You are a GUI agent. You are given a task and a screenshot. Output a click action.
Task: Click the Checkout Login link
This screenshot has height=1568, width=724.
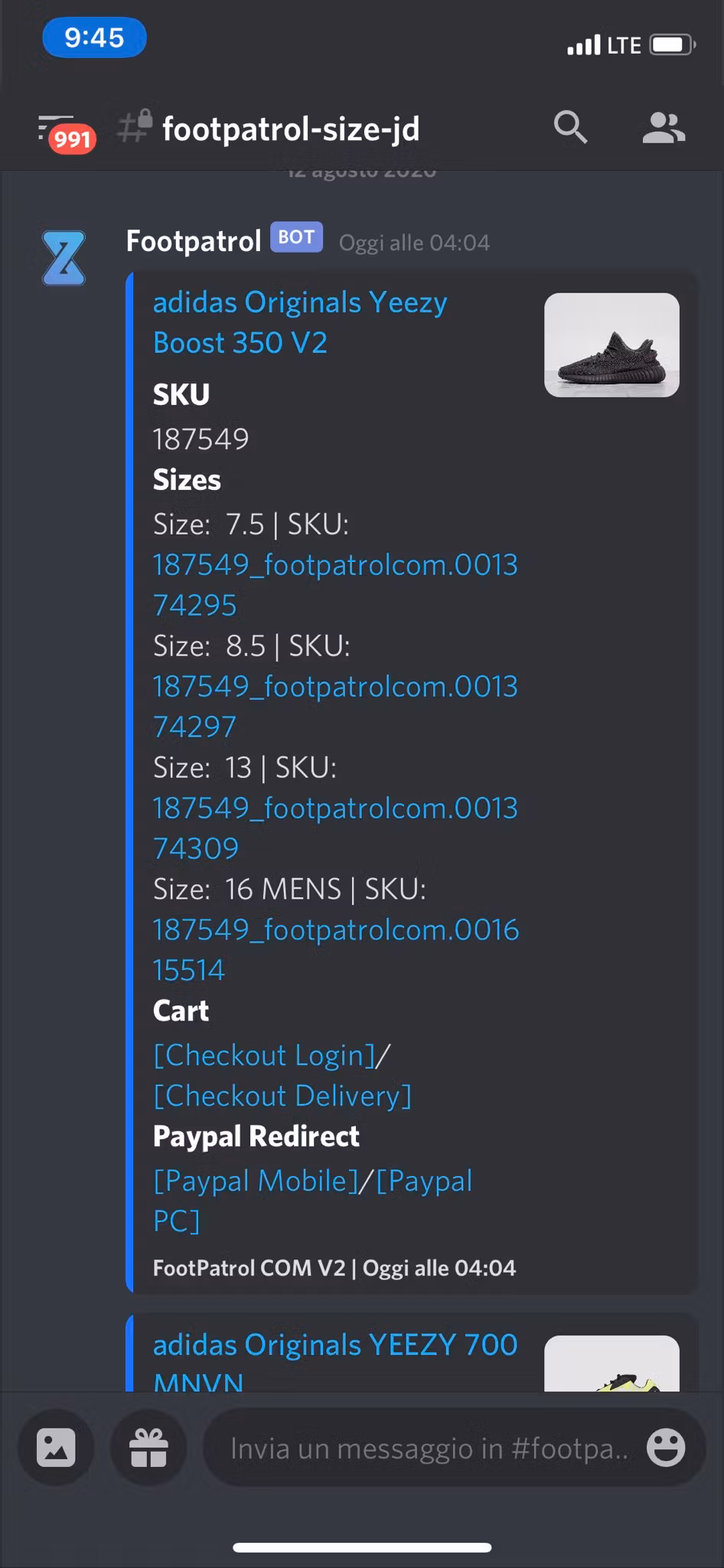[265, 1056]
